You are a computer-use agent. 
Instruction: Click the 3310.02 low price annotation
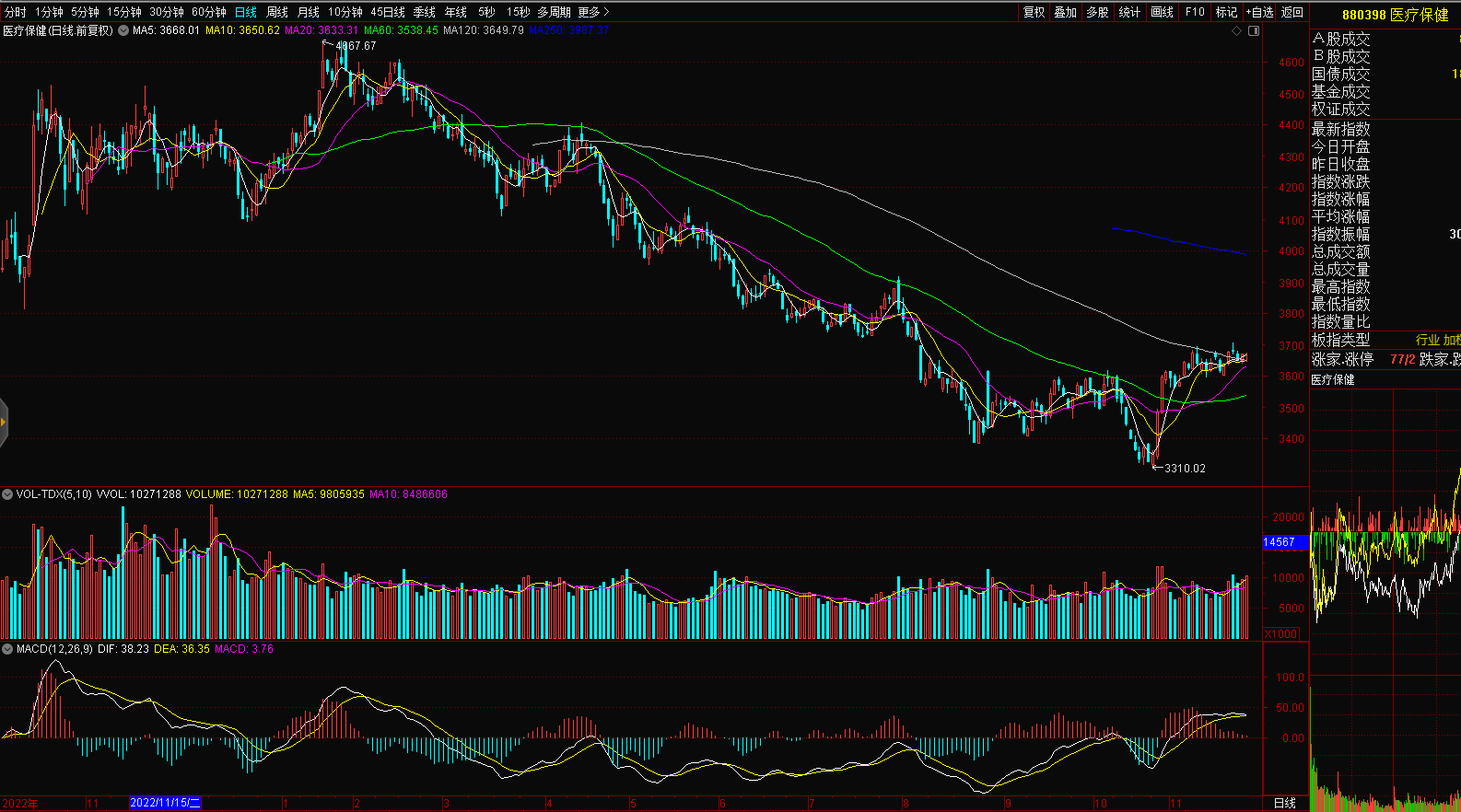pos(1185,468)
